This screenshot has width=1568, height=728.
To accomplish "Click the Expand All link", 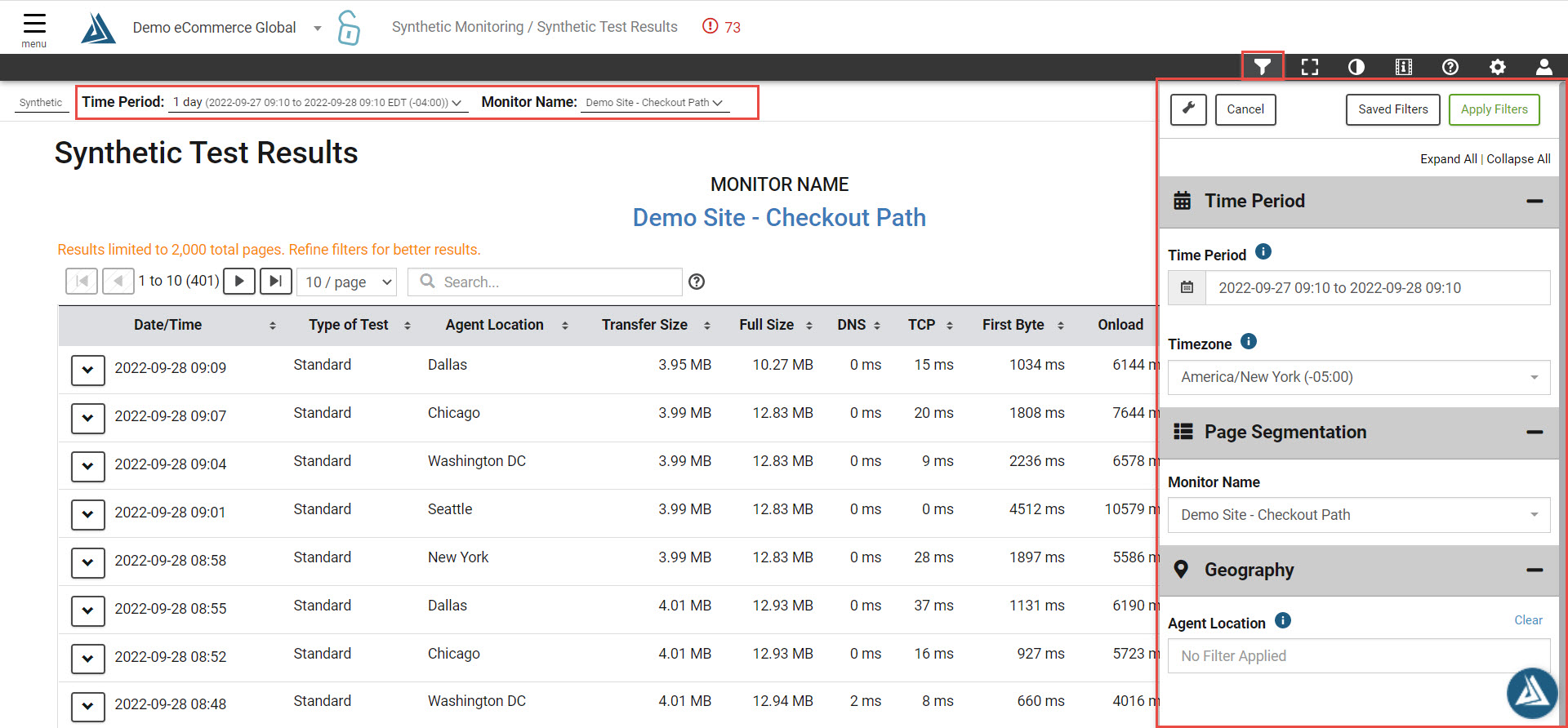I will coord(1448,159).
